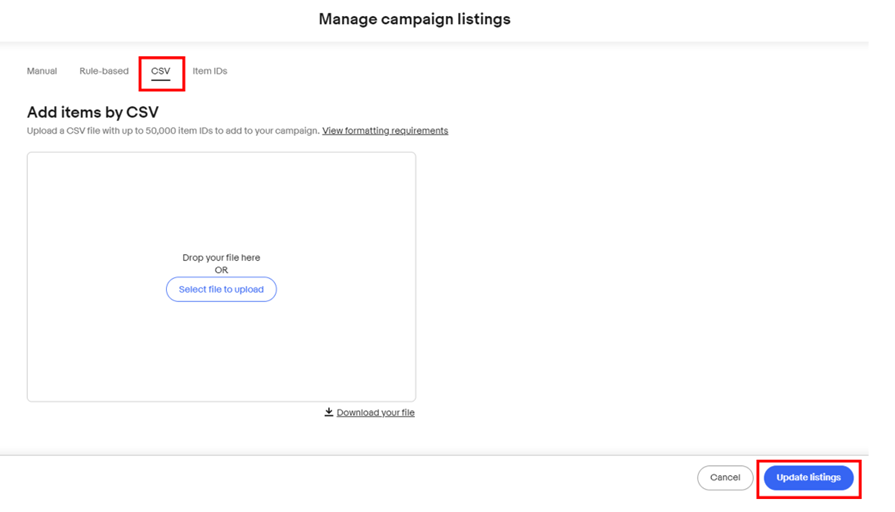Click Select file to upload button
Image resolution: width=895 pixels, height=512 pixels.
point(221,289)
